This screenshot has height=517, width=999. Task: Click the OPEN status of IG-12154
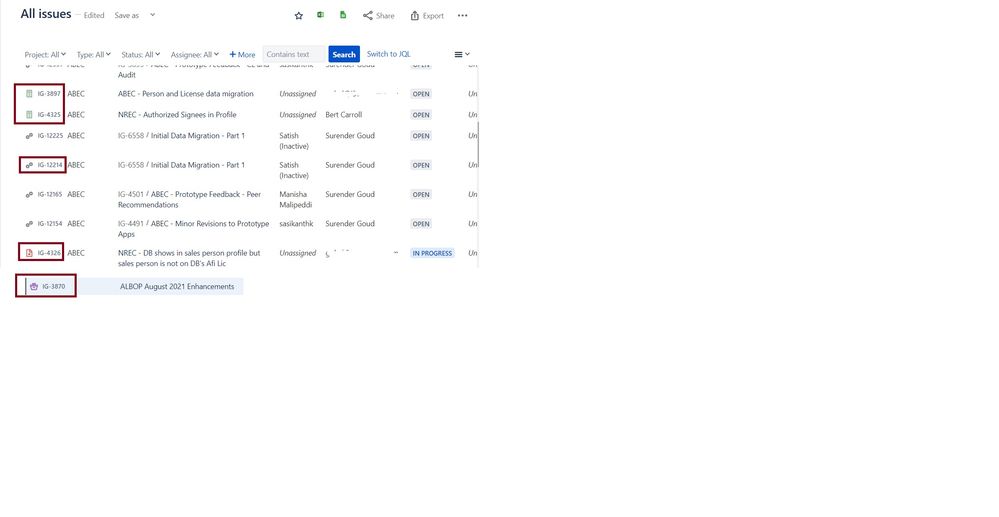pos(420,224)
